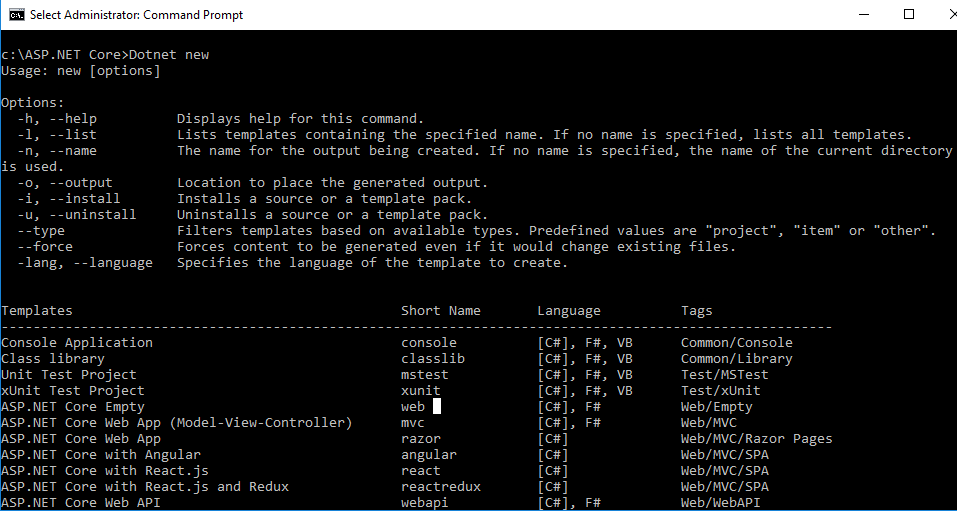Click the 'Usage: new [options]' line
The image size is (957, 511).
pyautogui.click(x=81, y=70)
